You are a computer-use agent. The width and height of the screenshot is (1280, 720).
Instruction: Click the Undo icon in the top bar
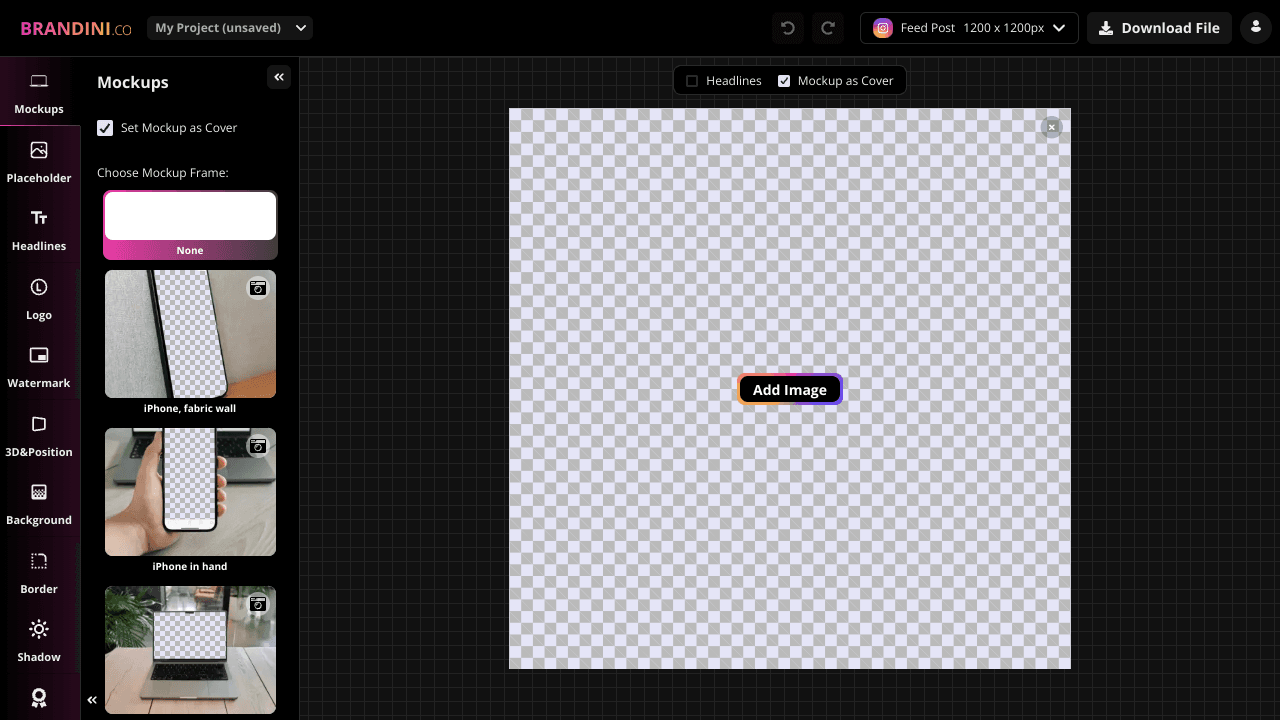787,27
